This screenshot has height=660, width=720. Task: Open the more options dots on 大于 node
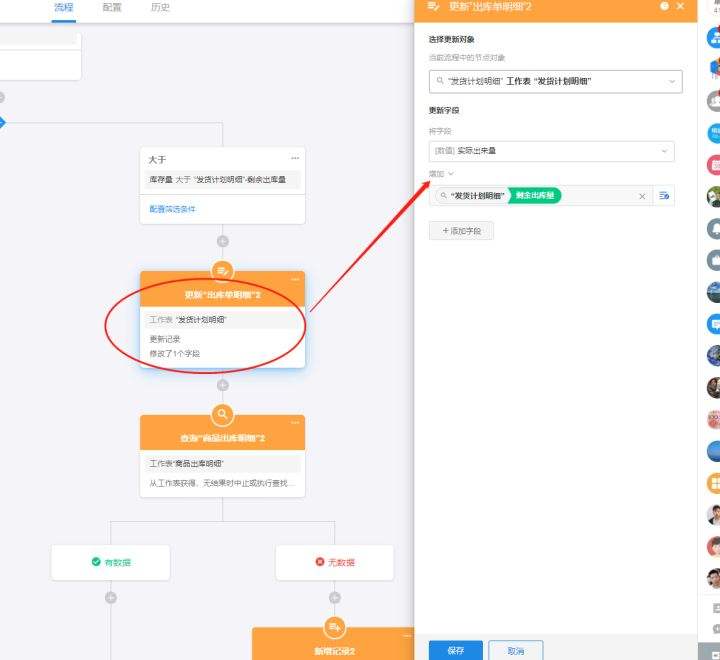(x=295, y=158)
